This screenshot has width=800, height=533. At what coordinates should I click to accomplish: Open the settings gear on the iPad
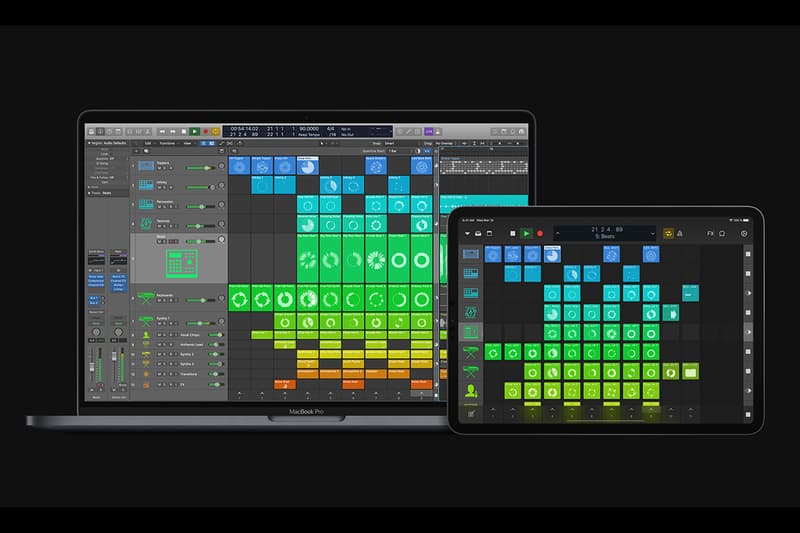[x=745, y=233]
